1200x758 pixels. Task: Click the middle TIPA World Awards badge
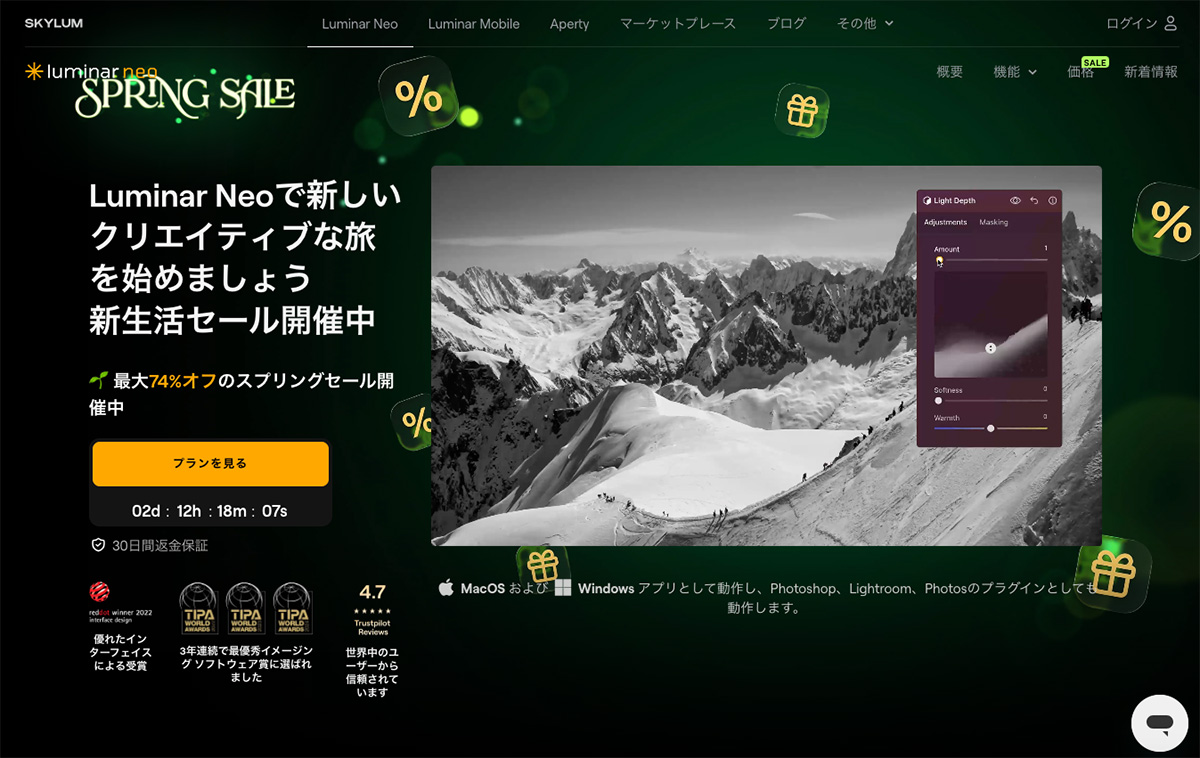pyautogui.click(x=245, y=609)
